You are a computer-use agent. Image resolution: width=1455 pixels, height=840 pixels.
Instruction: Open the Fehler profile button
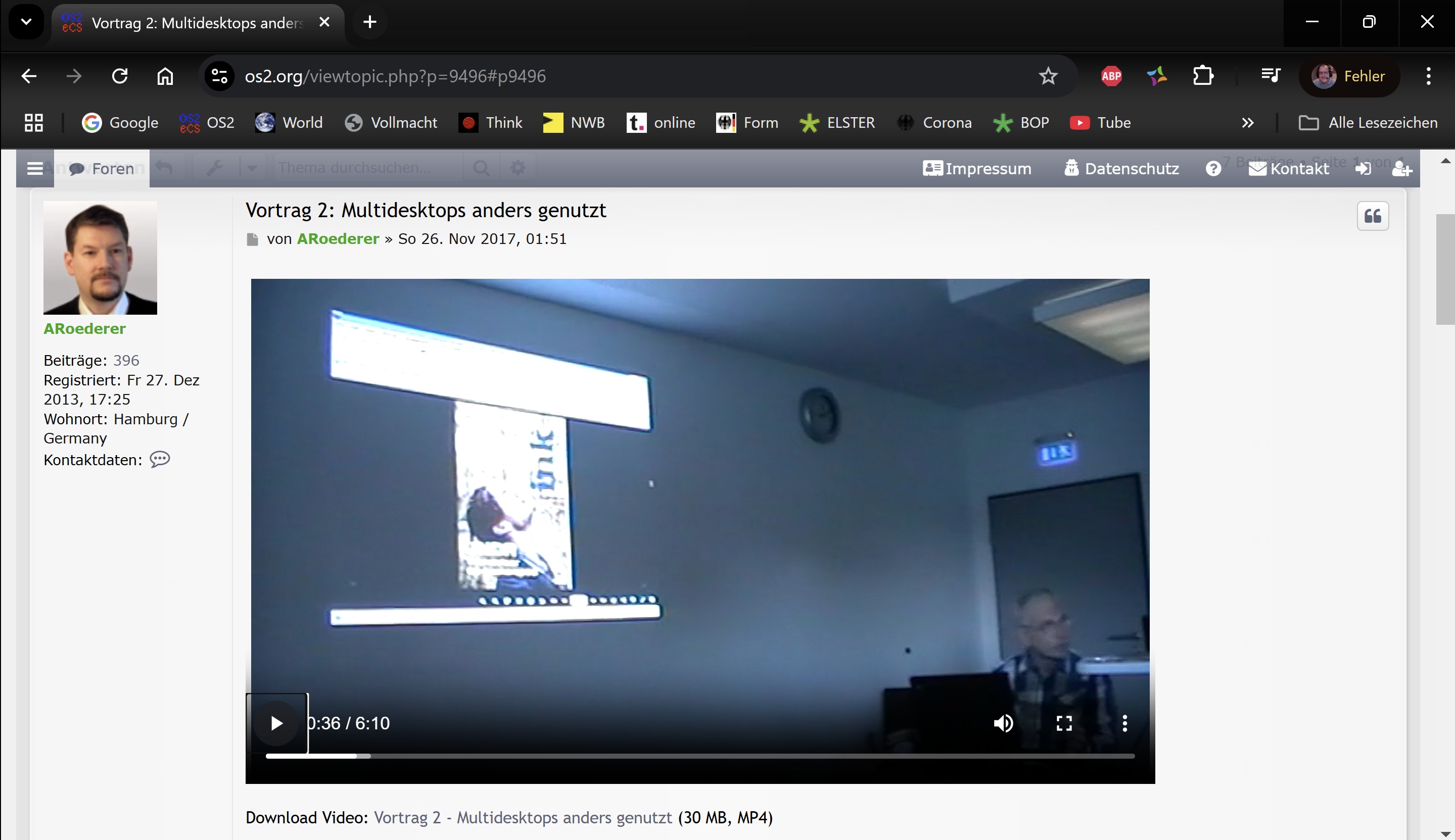pos(1349,76)
